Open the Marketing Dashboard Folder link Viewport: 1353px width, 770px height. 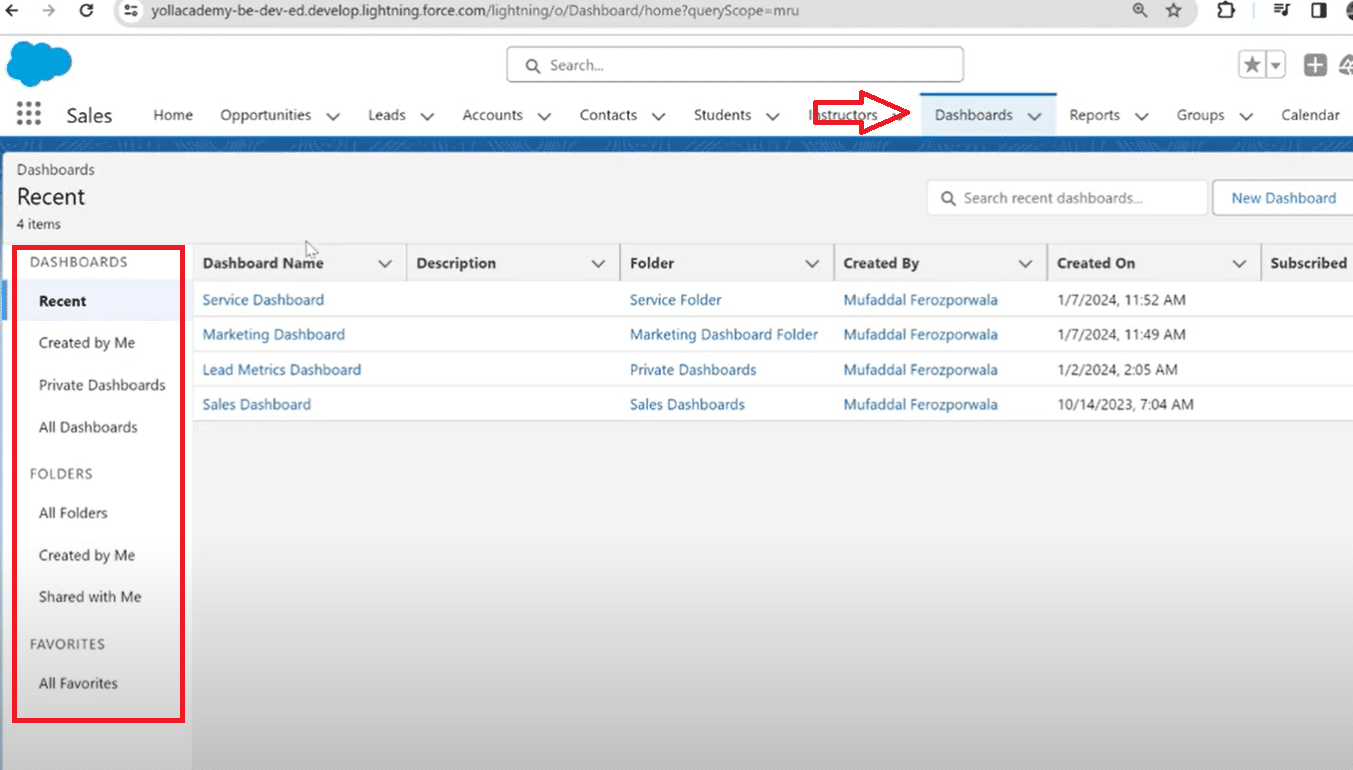[x=723, y=334]
